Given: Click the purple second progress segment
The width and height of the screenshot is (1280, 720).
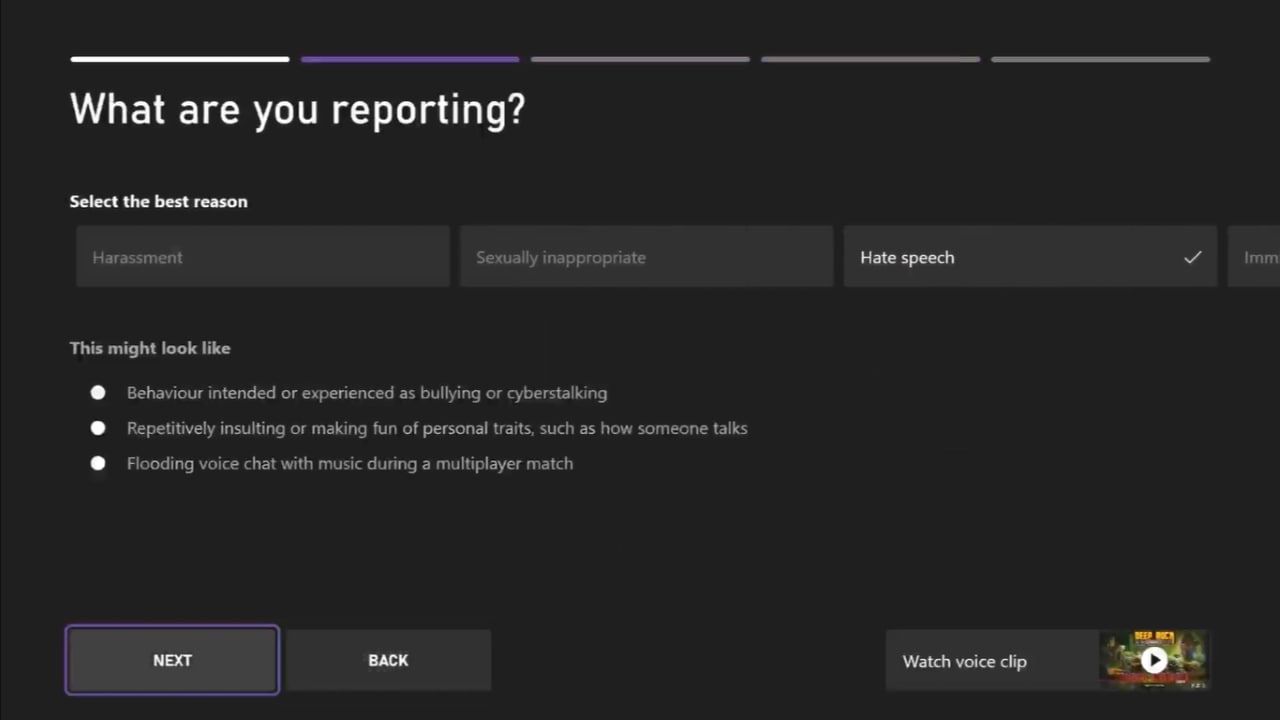Looking at the screenshot, I should pos(409,59).
